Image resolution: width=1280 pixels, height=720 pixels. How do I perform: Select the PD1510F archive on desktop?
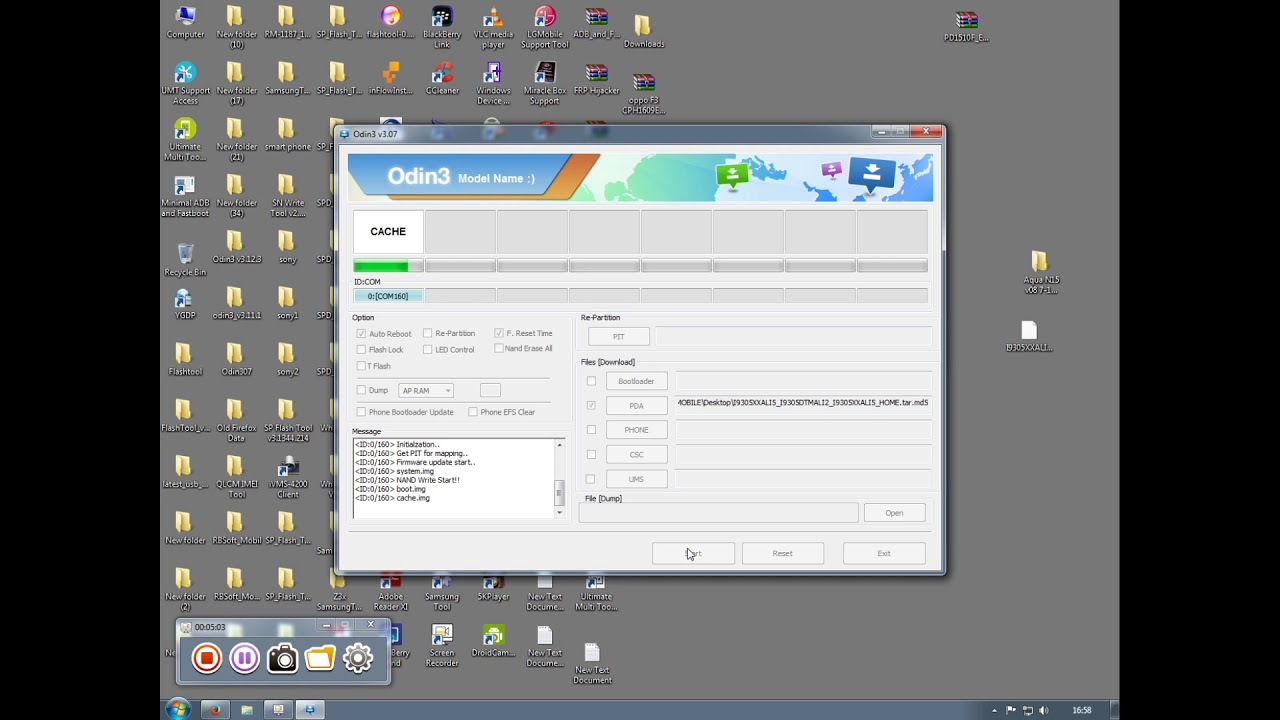point(966,26)
